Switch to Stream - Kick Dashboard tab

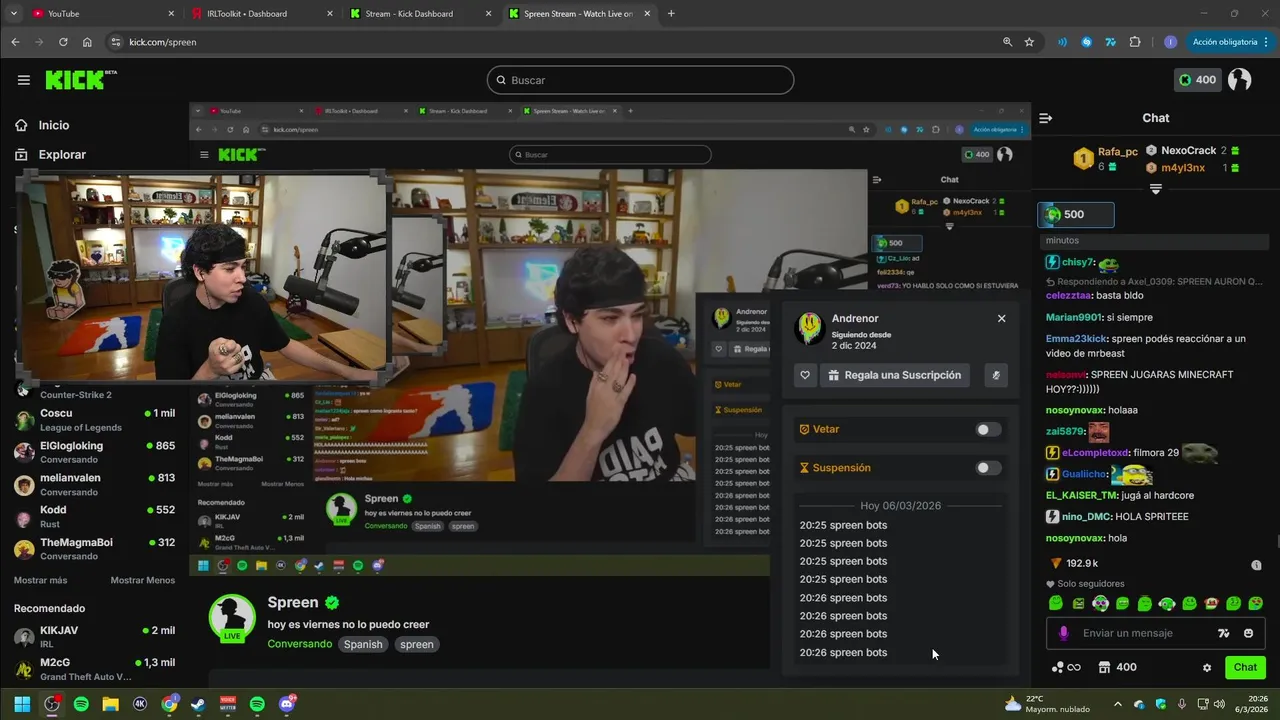point(420,14)
